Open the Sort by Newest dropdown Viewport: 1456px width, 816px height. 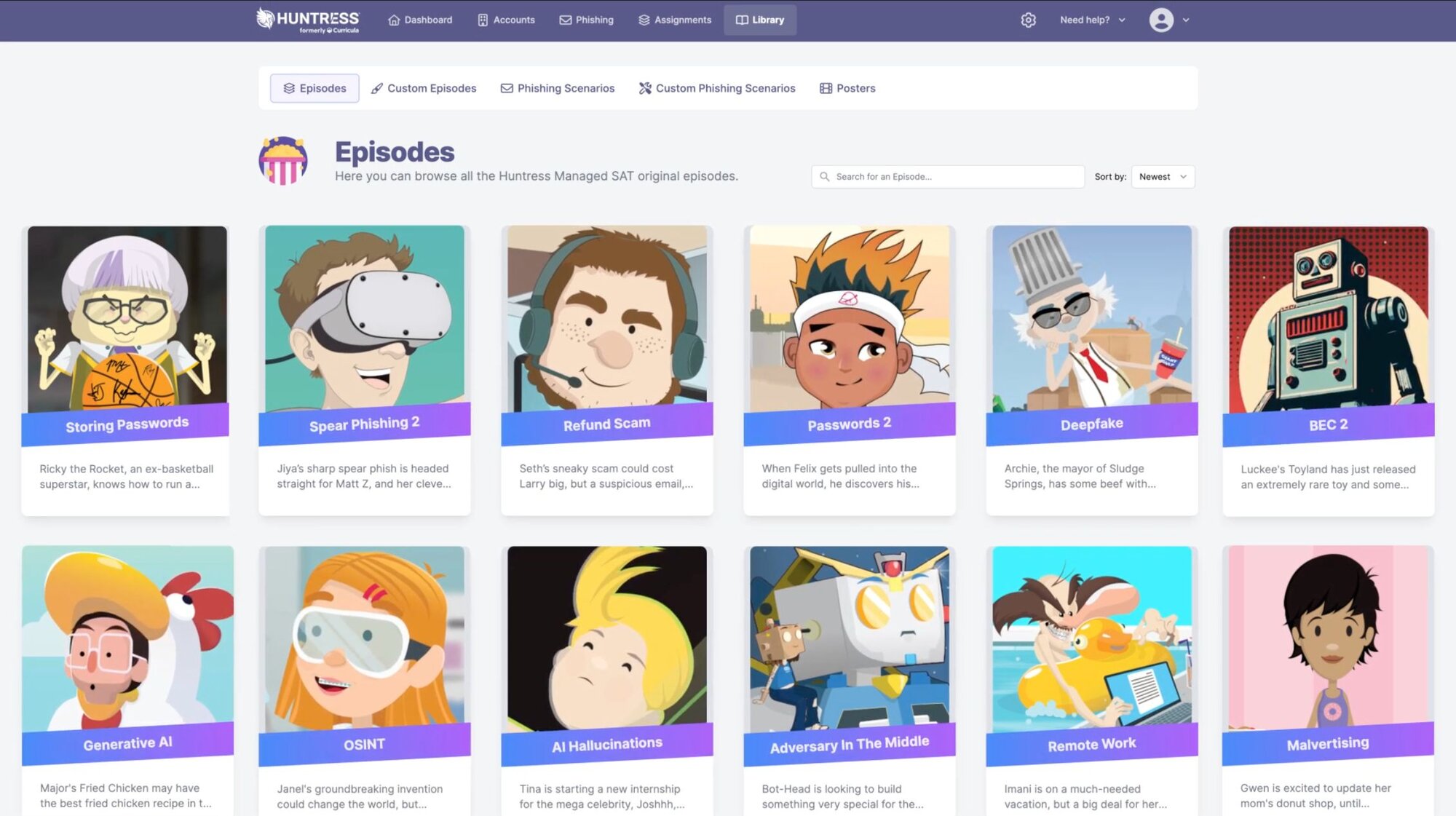(x=1163, y=177)
